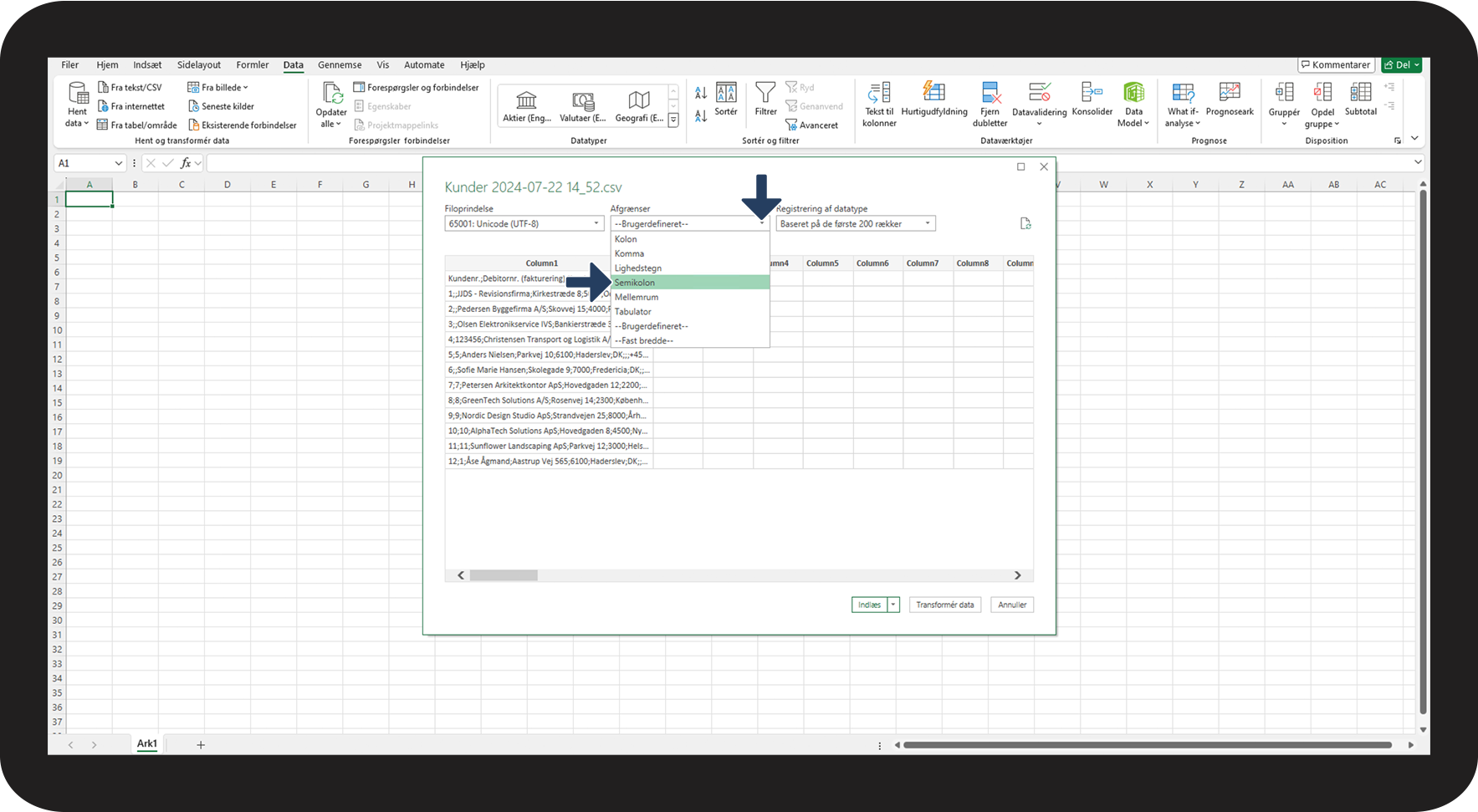Click the Annuller button
Screen dimensions: 1478x812
(x=1011, y=605)
